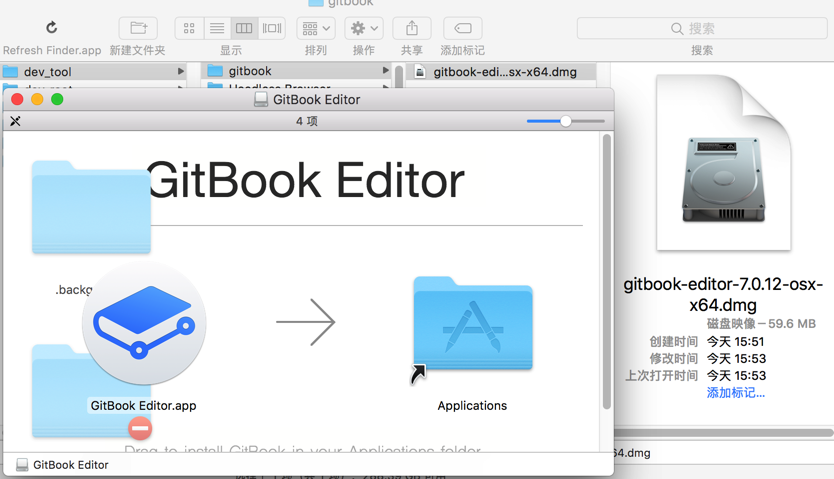
Task: Select the dev_tool folder row
Action: coord(93,71)
